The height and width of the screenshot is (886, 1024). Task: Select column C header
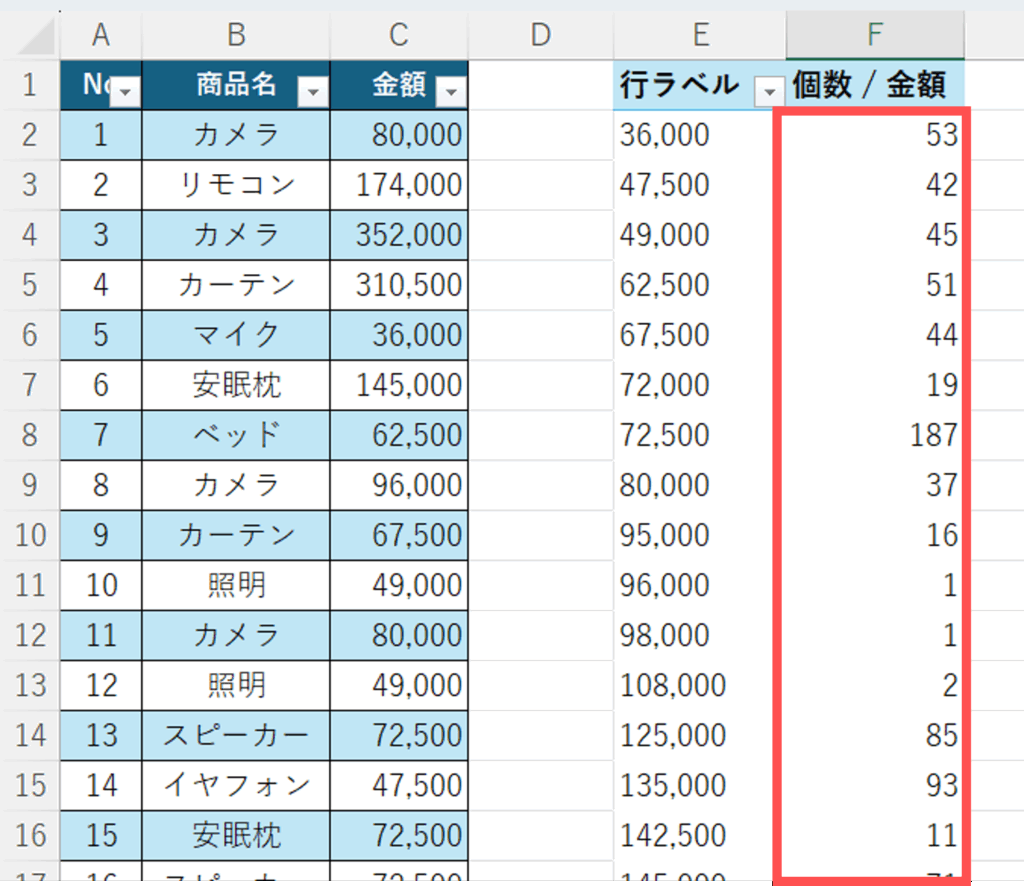click(399, 35)
